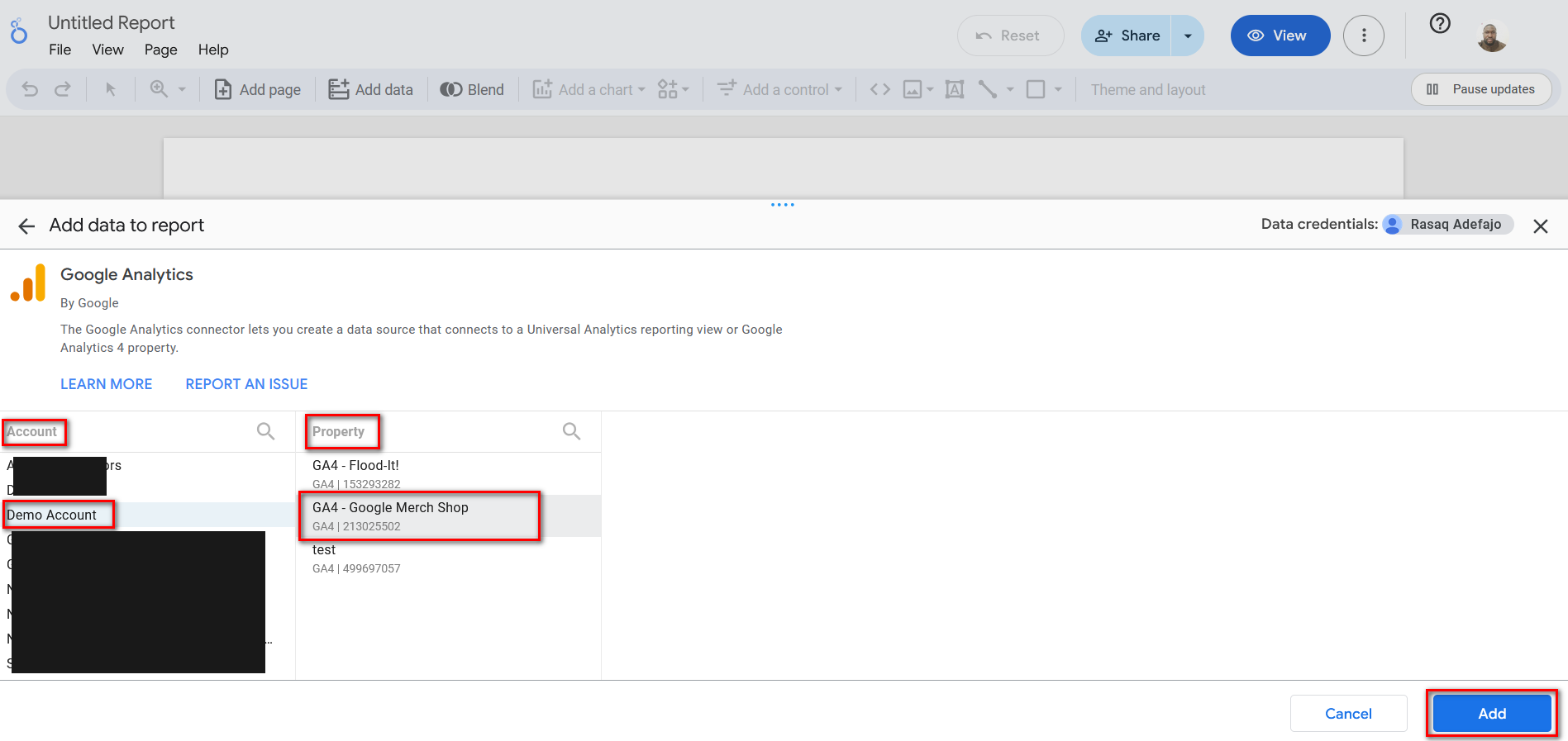Rename the Untitled Report title
This screenshot has width=1568, height=741.
click(x=112, y=22)
